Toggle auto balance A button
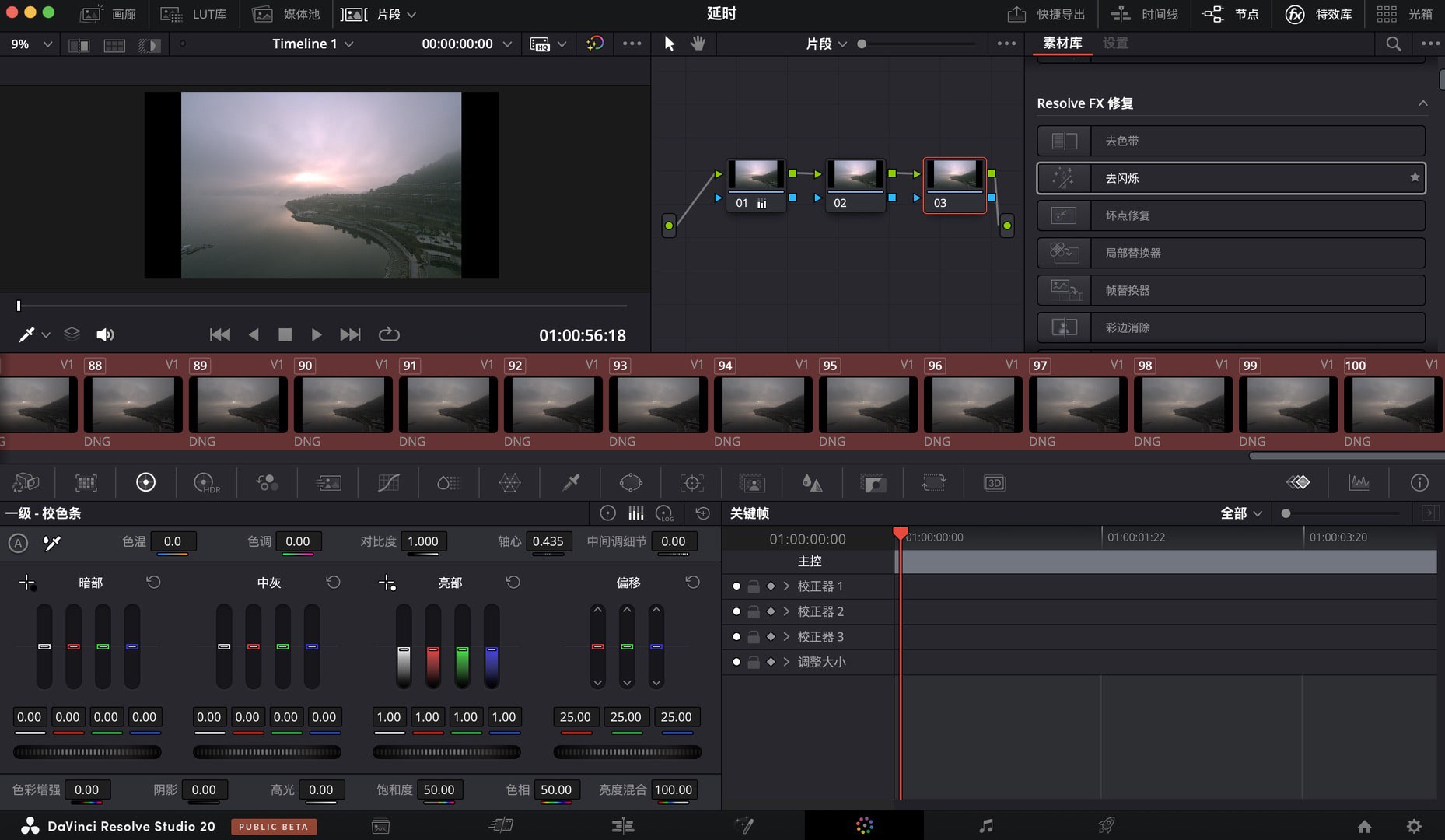Image resolution: width=1445 pixels, height=840 pixels. pyautogui.click(x=18, y=542)
